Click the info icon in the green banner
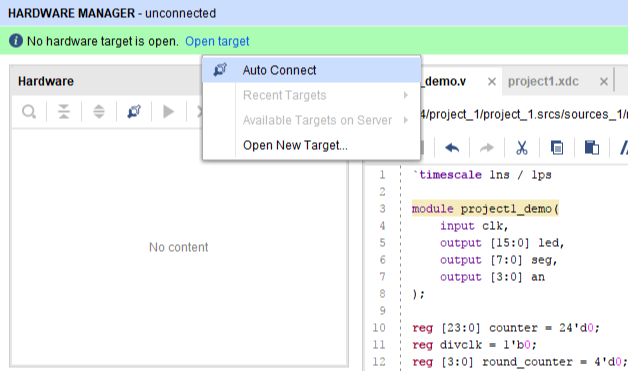 16,40
